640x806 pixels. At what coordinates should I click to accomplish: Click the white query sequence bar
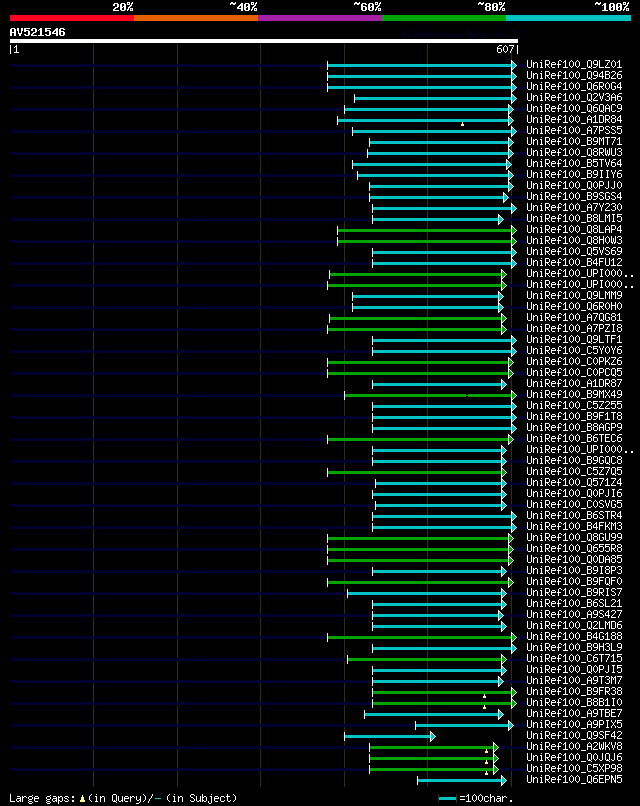(264, 41)
